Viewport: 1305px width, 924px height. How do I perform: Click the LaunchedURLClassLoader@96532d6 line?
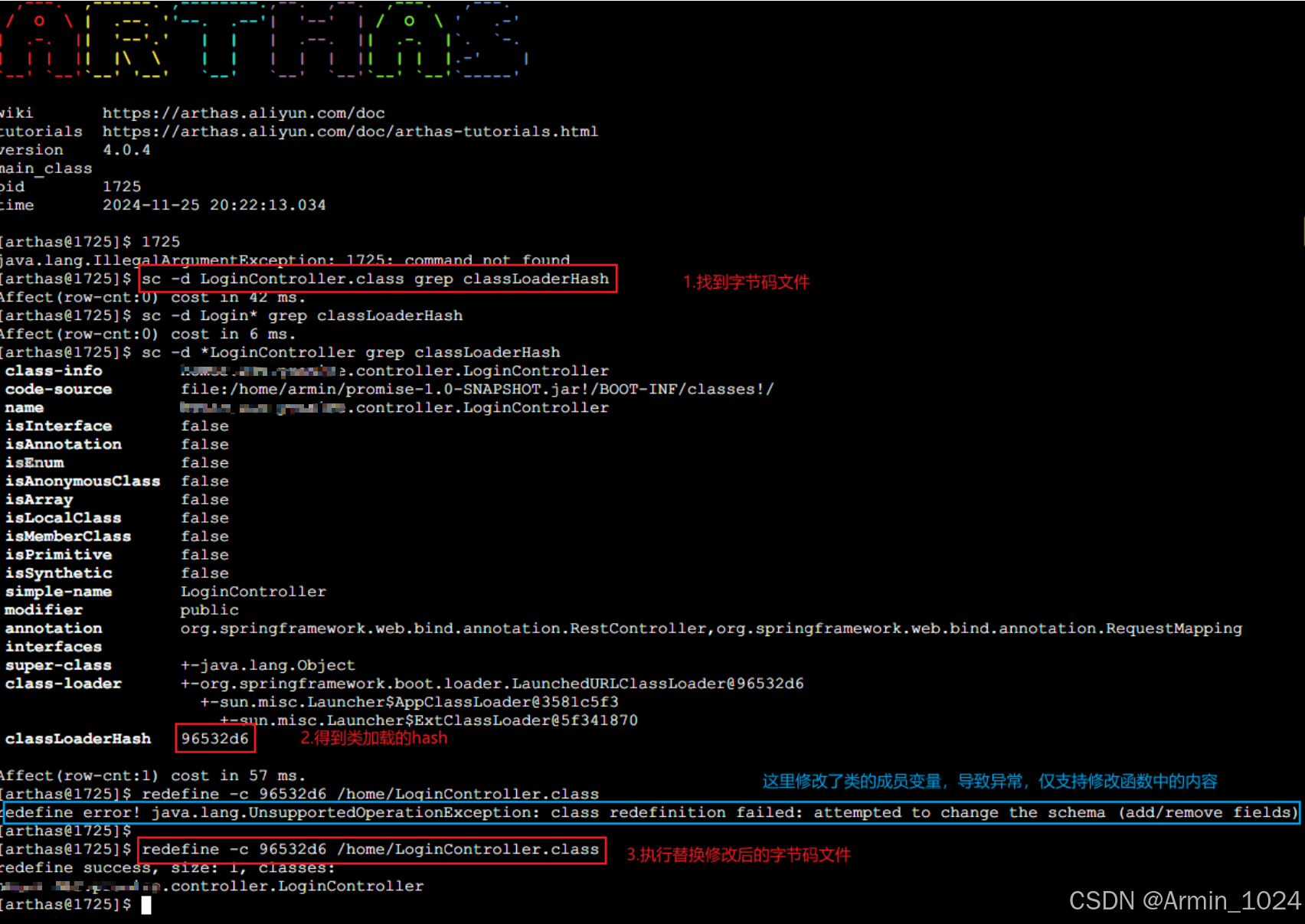pos(492,684)
